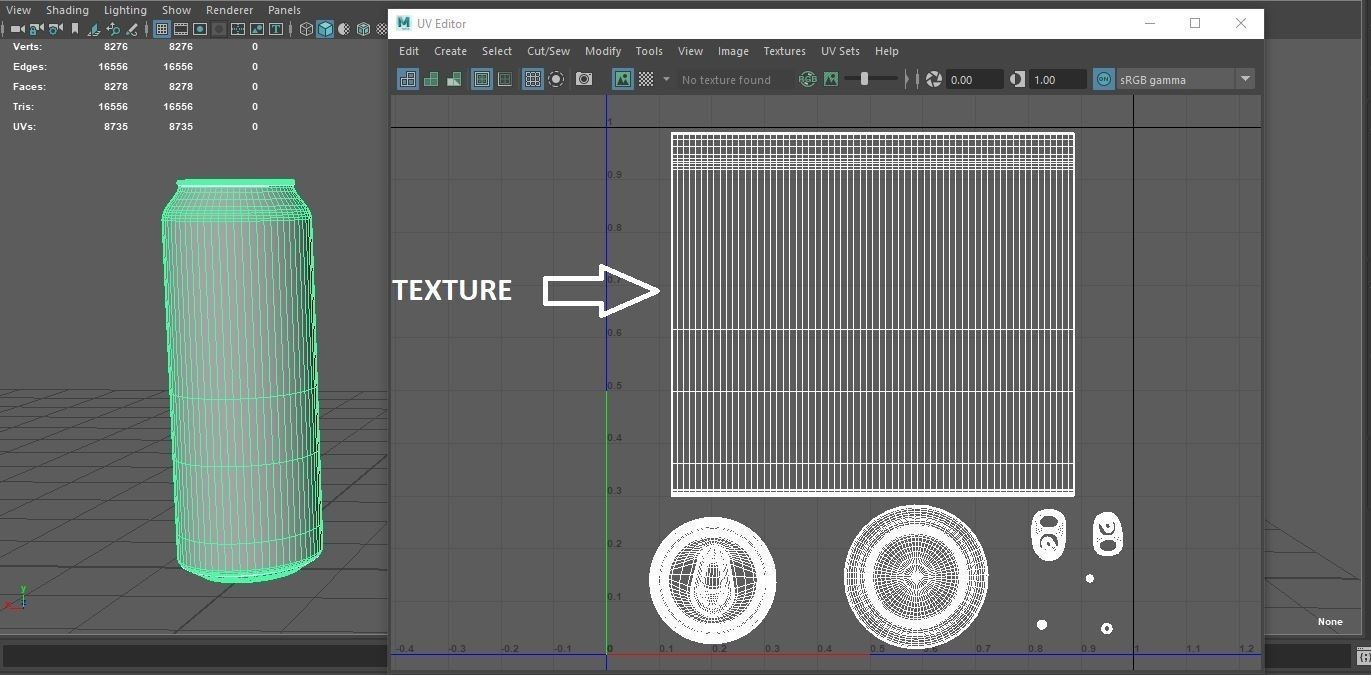The image size is (1371, 675).
Task: Click the exposure value field 0.00
Action: point(974,79)
